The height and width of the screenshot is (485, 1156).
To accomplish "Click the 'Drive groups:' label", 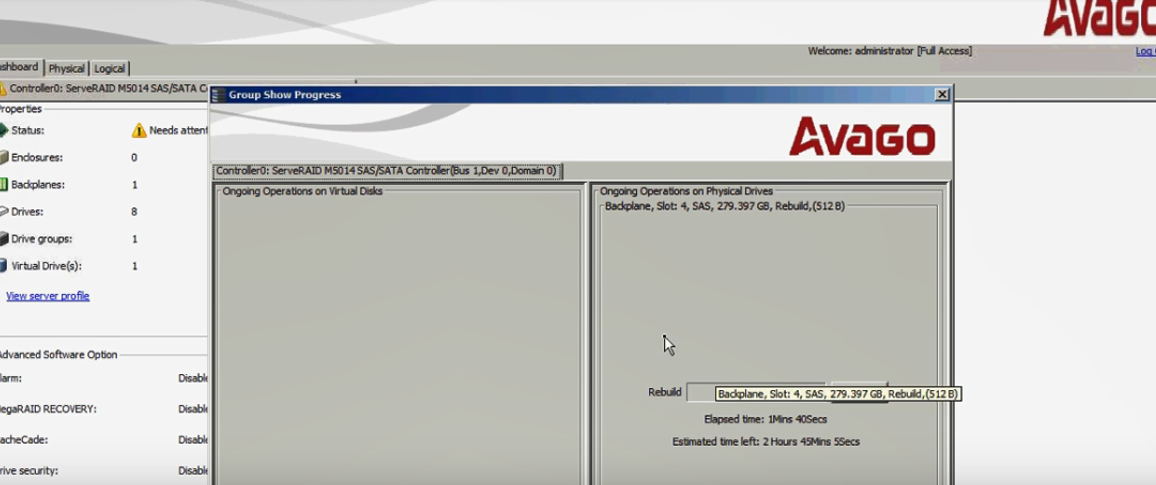I will point(41,240).
